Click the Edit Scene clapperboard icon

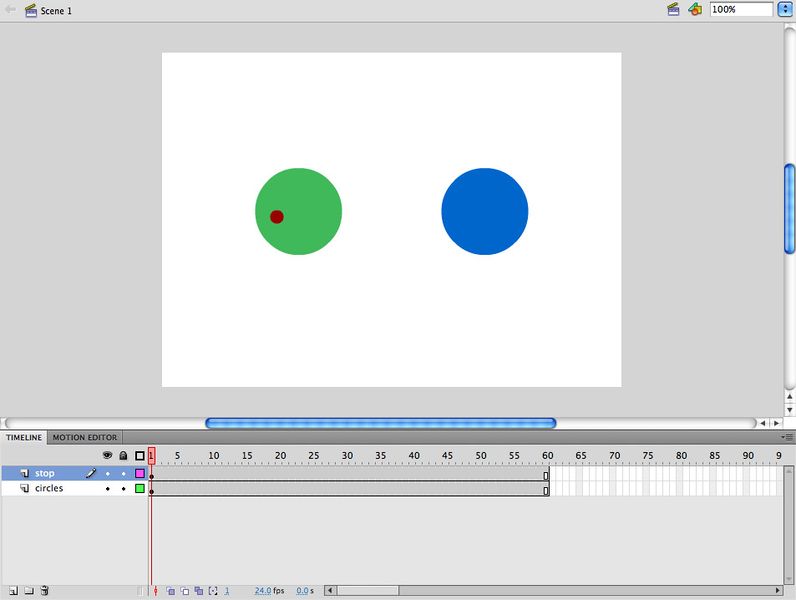(x=674, y=9)
